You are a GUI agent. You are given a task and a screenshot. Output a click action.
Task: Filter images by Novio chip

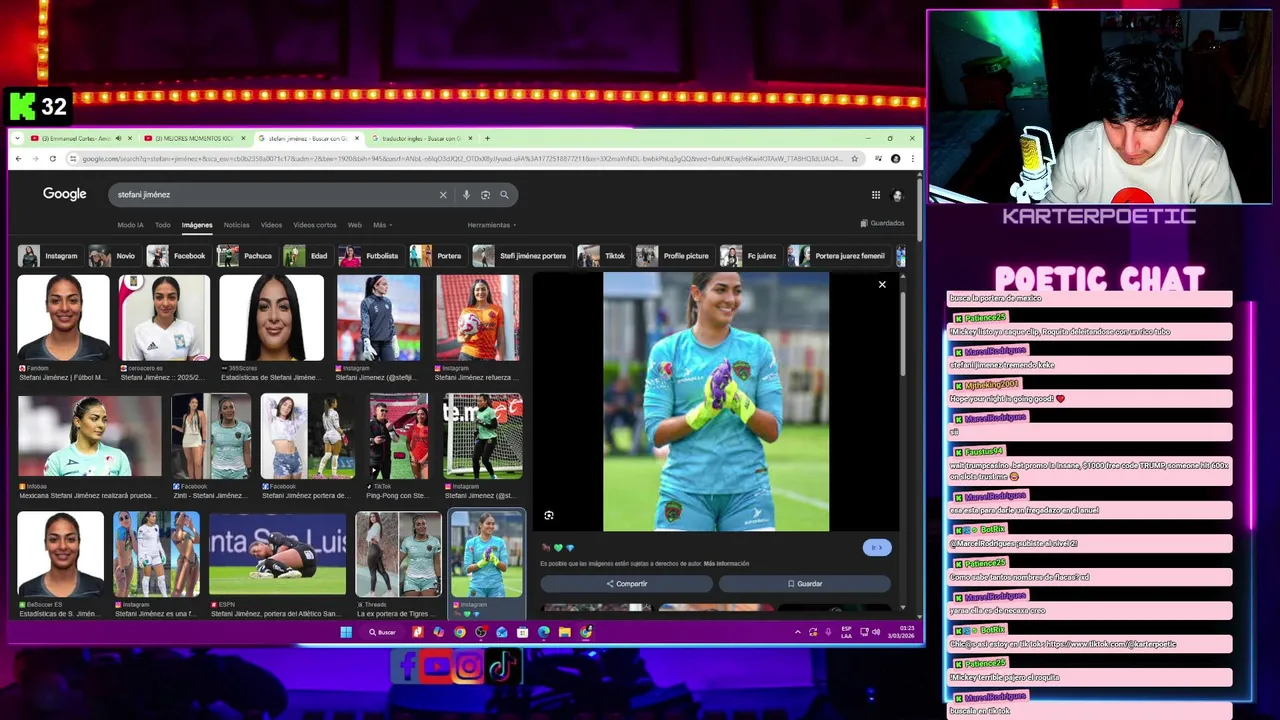pyautogui.click(x=114, y=256)
